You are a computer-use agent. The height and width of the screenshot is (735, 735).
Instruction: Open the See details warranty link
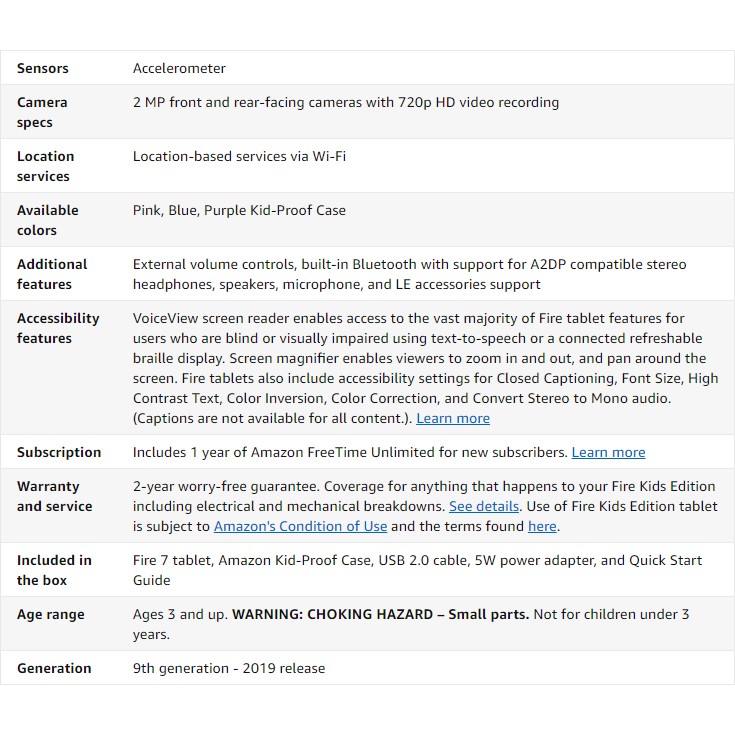point(484,506)
